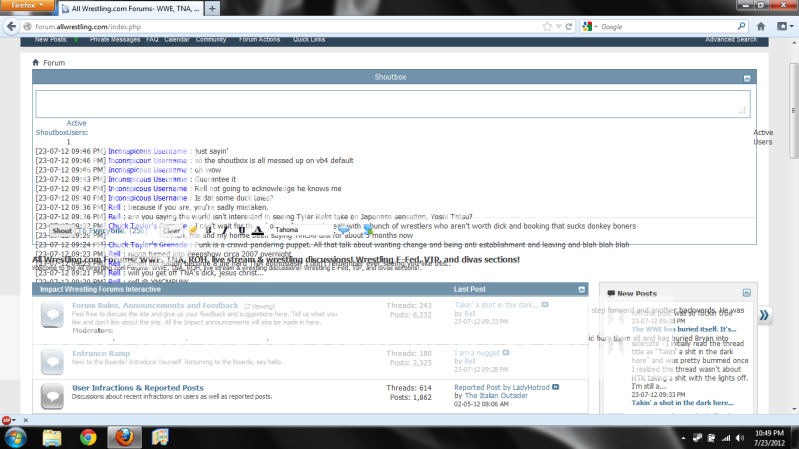Click the Forum home icon in breadcrumb
This screenshot has height=449, width=799.
pyautogui.click(x=36, y=62)
